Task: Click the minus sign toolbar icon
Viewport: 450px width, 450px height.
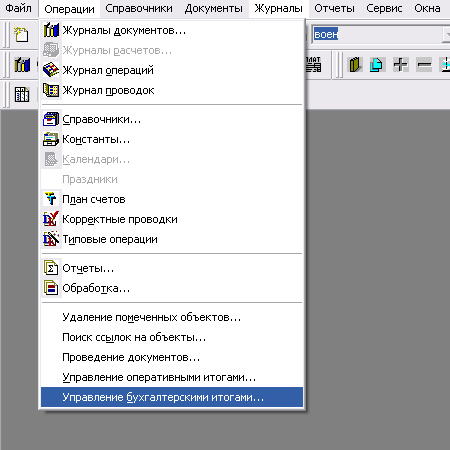Action: (x=424, y=64)
